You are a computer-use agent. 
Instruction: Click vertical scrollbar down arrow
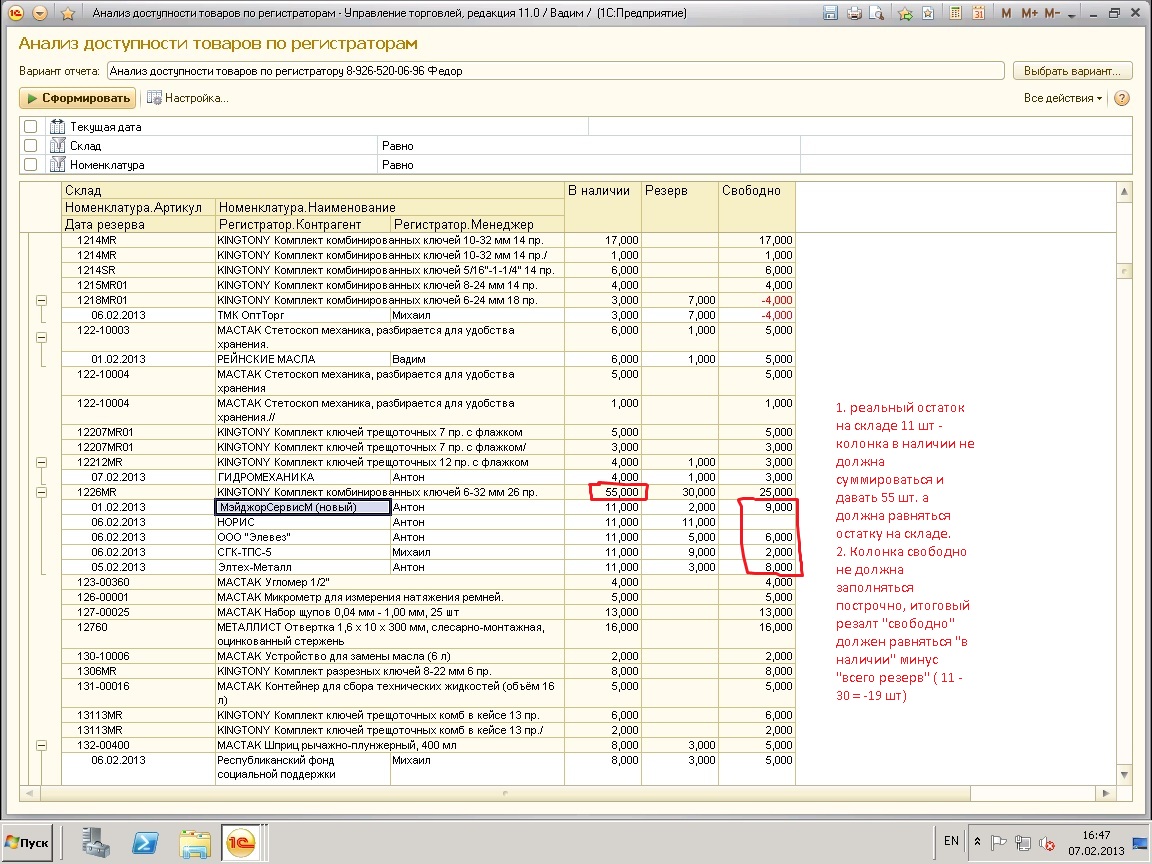coord(1124,775)
